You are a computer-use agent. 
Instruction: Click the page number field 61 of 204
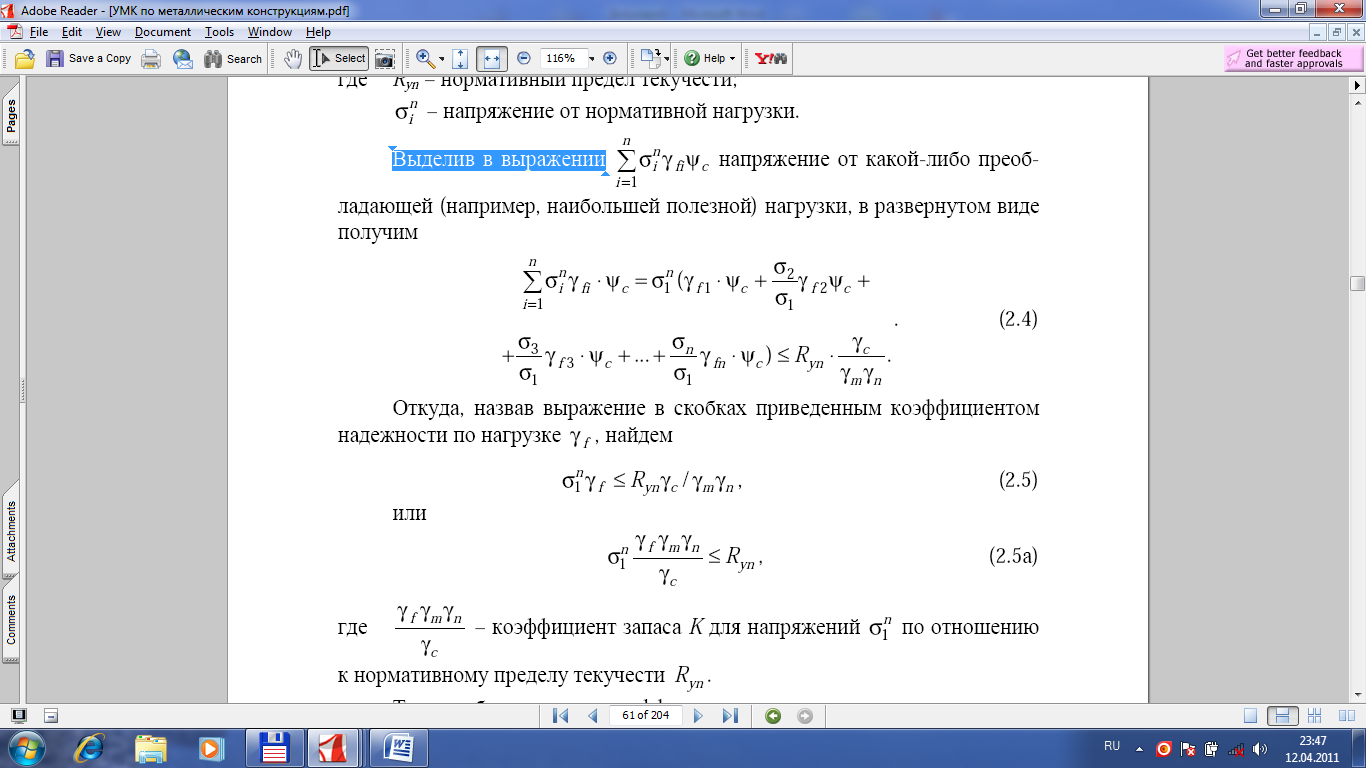click(645, 715)
